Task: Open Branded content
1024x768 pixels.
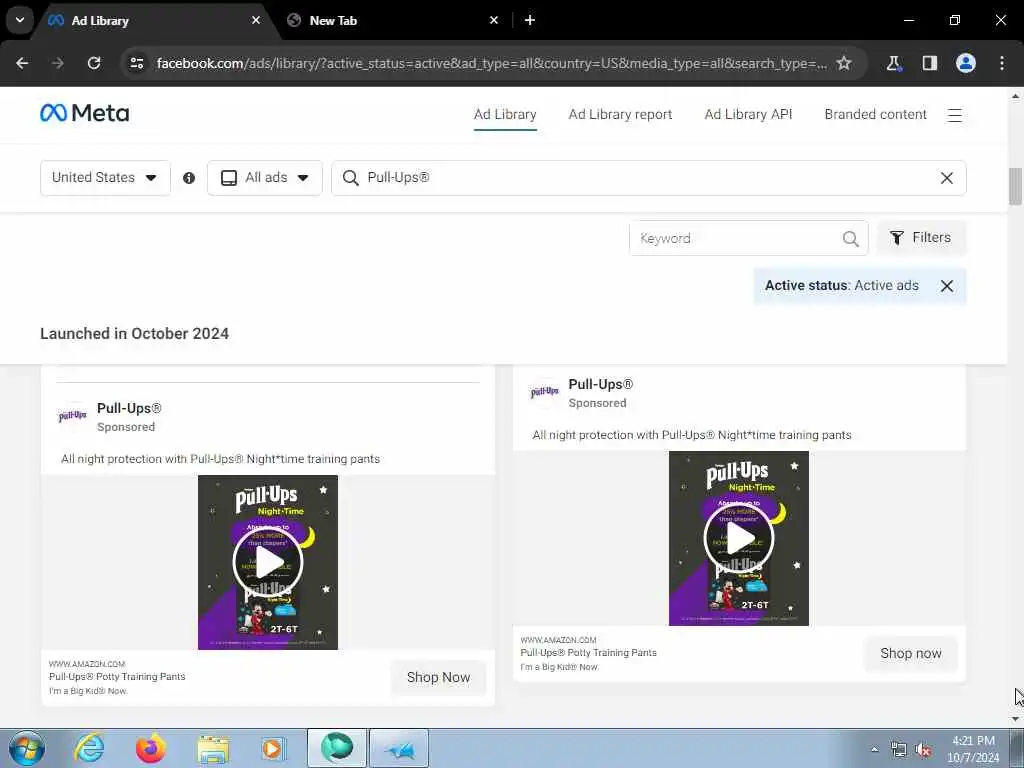Action: coord(875,114)
